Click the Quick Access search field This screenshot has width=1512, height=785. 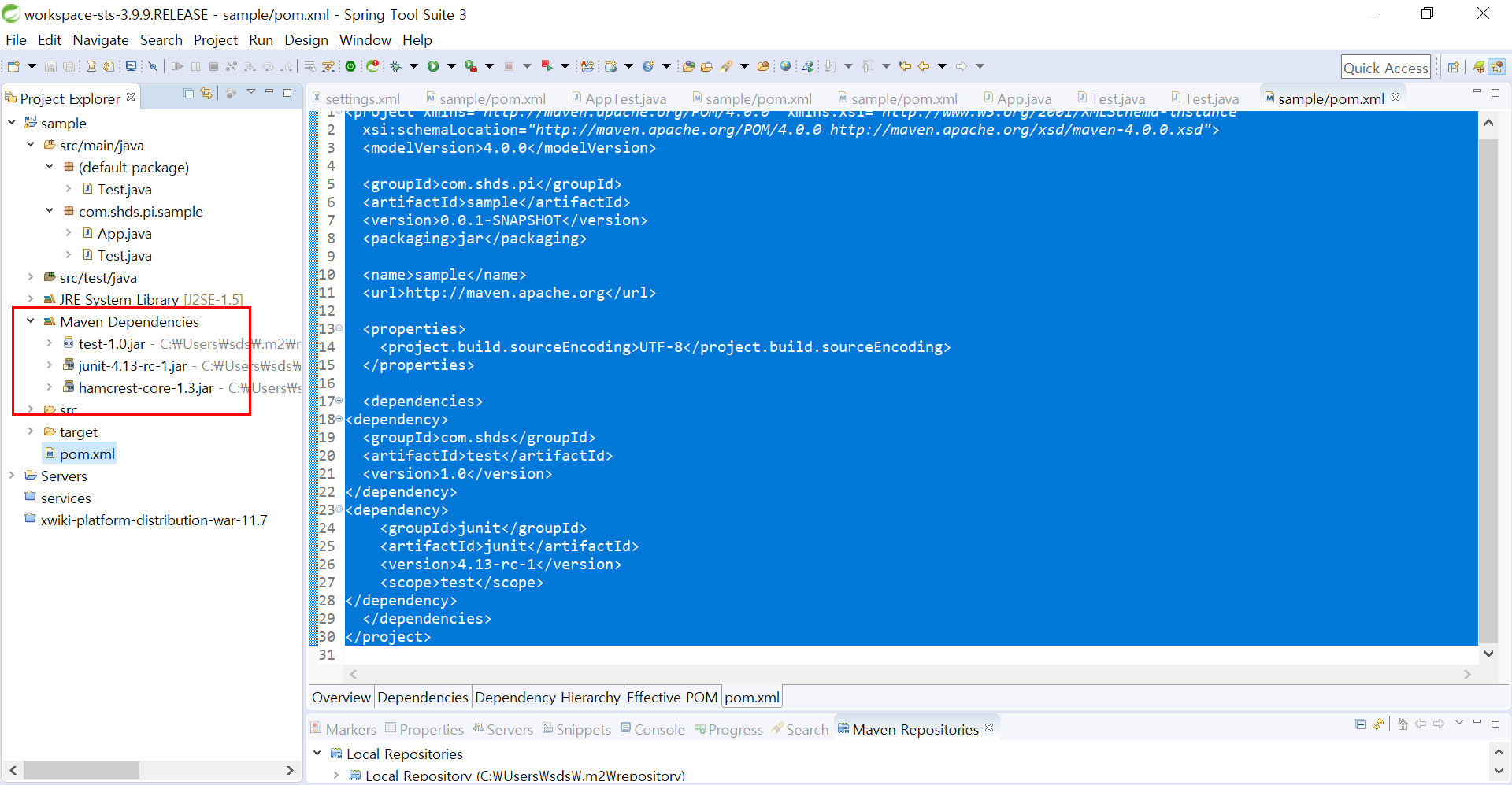tap(1385, 68)
